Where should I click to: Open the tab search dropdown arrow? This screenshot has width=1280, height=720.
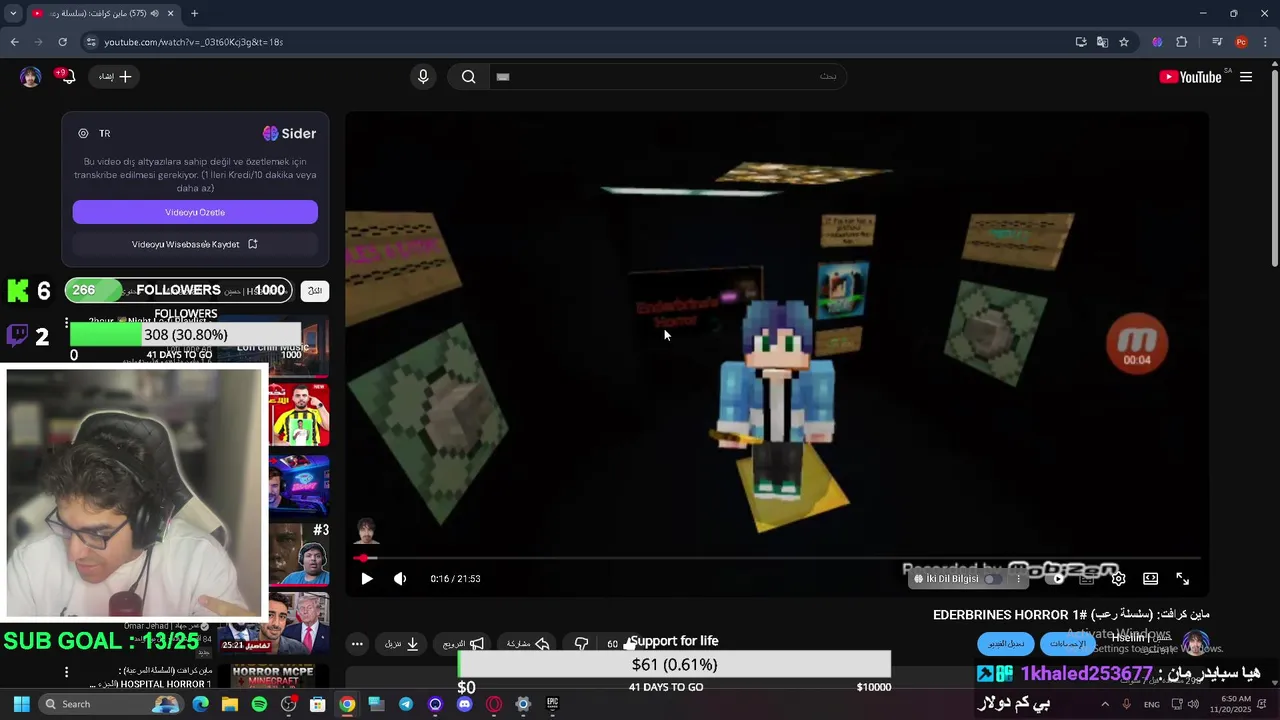(x=13, y=14)
